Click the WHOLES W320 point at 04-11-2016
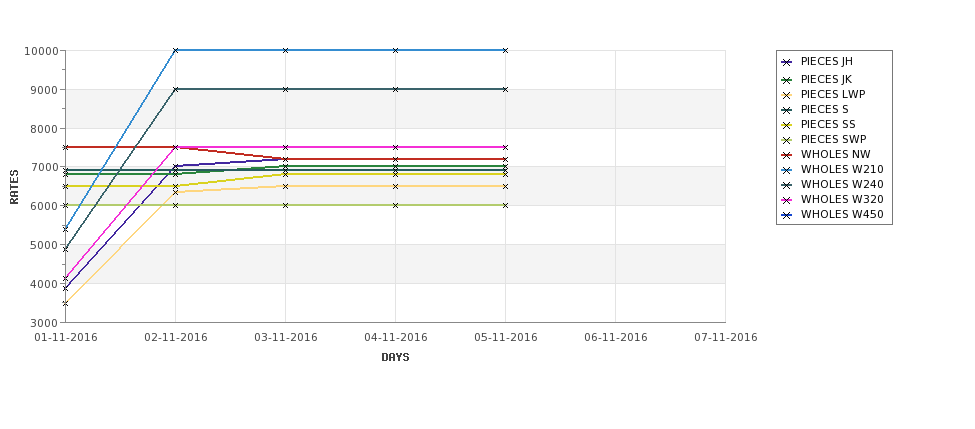 (x=395, y=147)
